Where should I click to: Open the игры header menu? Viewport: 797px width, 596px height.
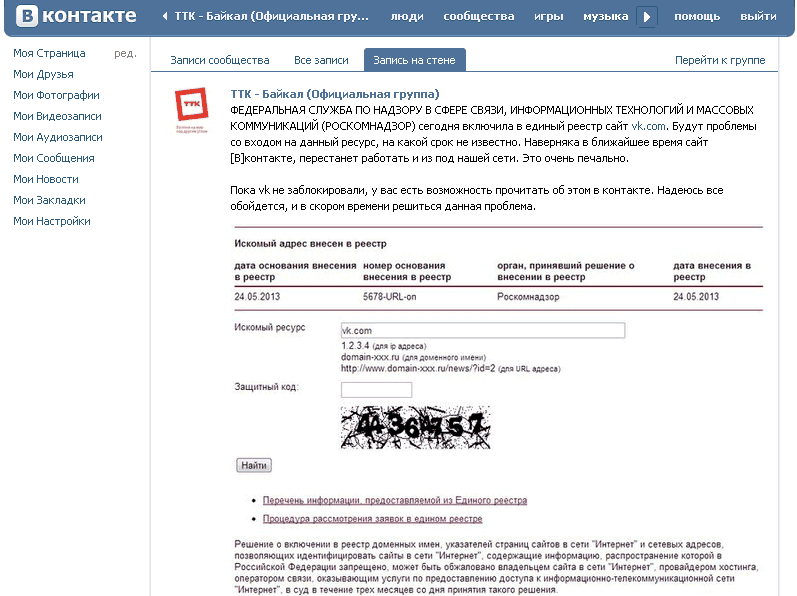tap(549, 16)
